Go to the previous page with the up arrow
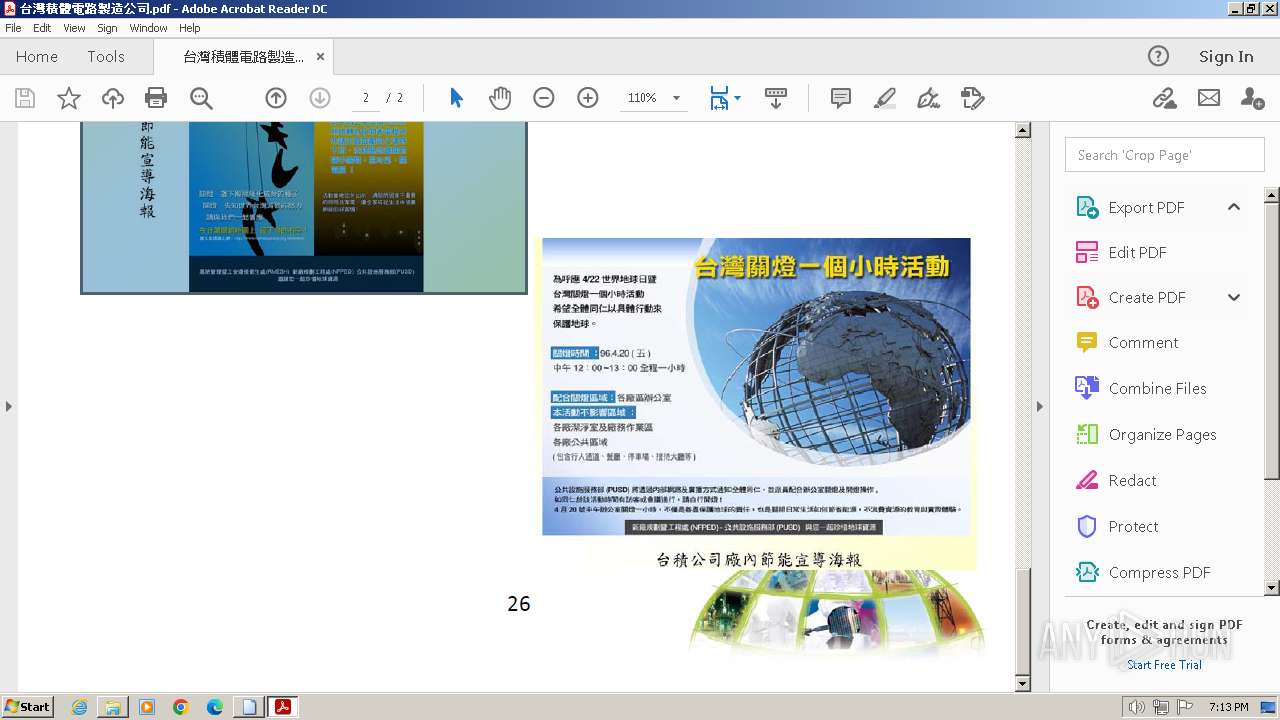The width and height of the screenshot is (1280, 720). (276, 98)
